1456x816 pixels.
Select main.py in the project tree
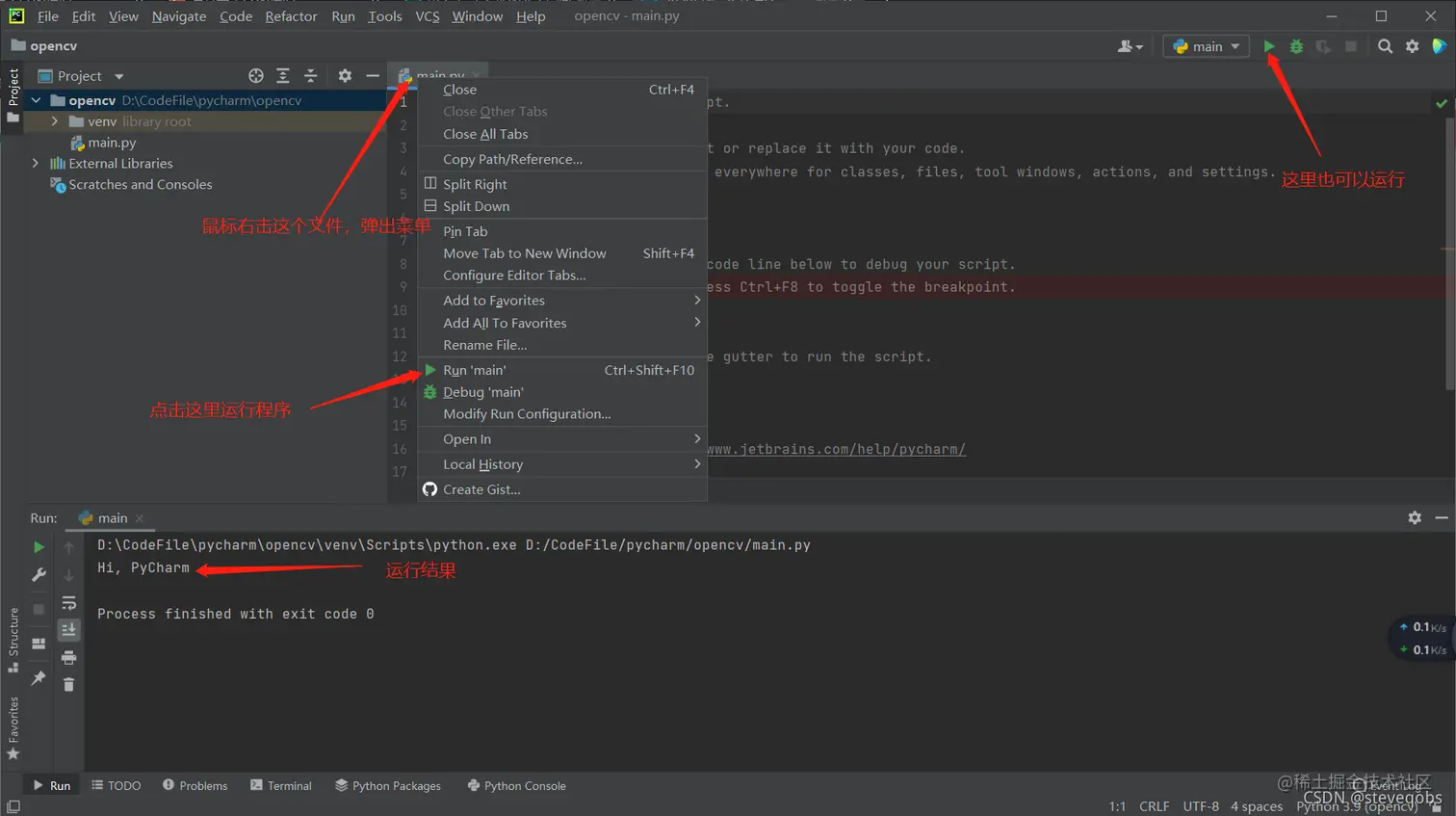[x=103, y=143]
